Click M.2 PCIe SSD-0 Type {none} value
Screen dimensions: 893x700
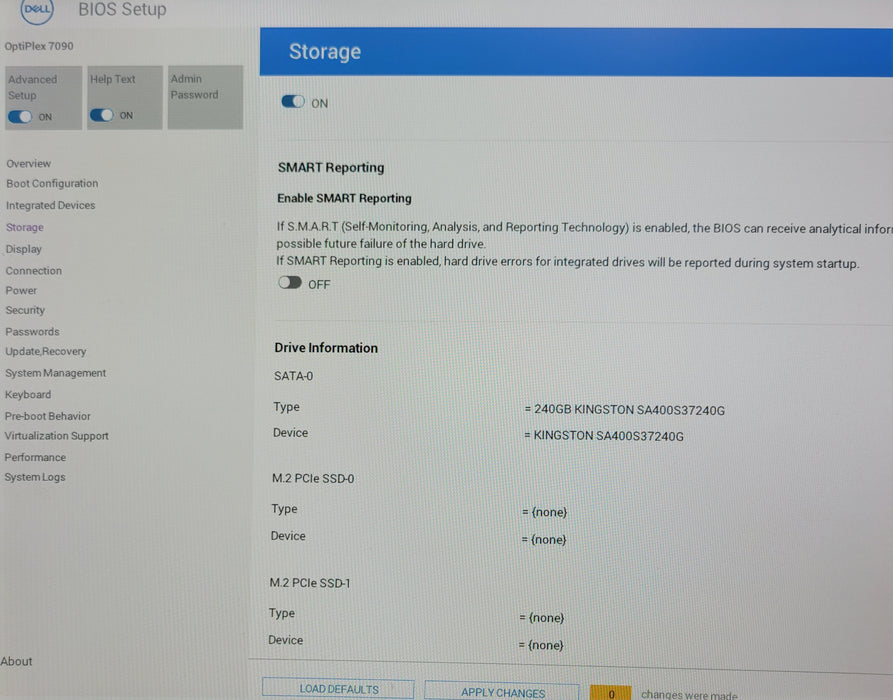pos(544,512)
